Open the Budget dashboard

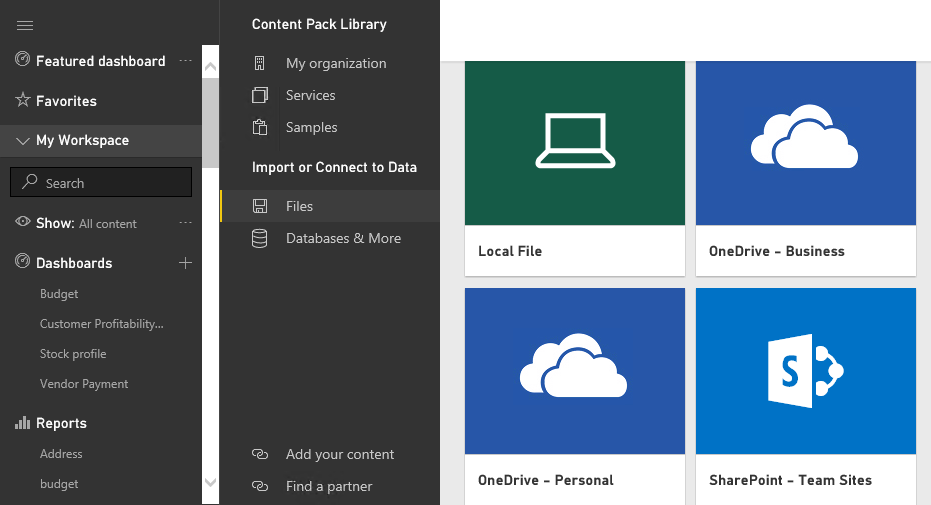coord(59,294)
